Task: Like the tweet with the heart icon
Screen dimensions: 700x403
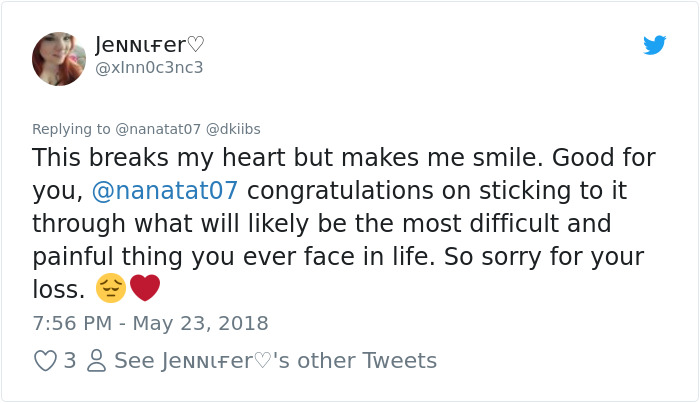Action: (45, 360)
